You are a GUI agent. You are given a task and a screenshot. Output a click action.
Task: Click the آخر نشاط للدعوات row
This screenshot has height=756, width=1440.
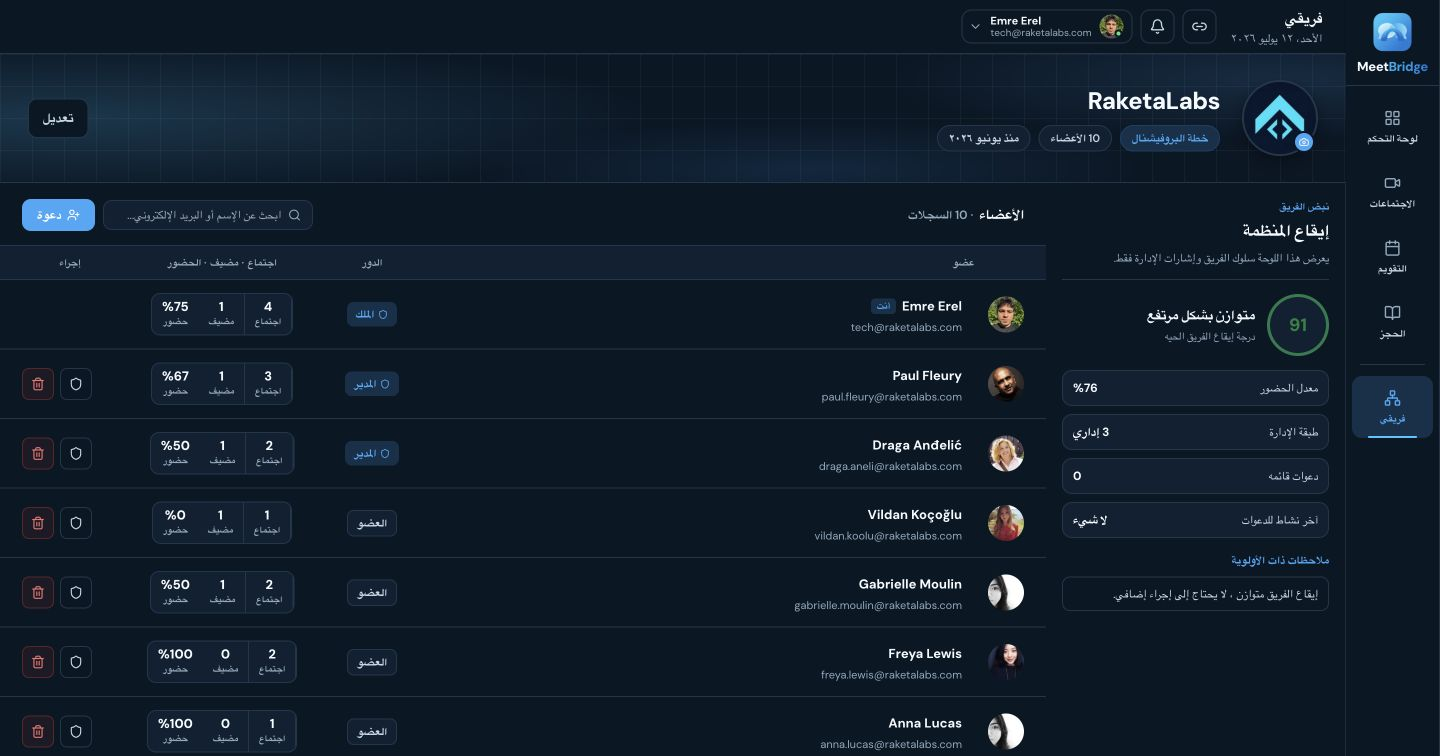point(1195,520)
